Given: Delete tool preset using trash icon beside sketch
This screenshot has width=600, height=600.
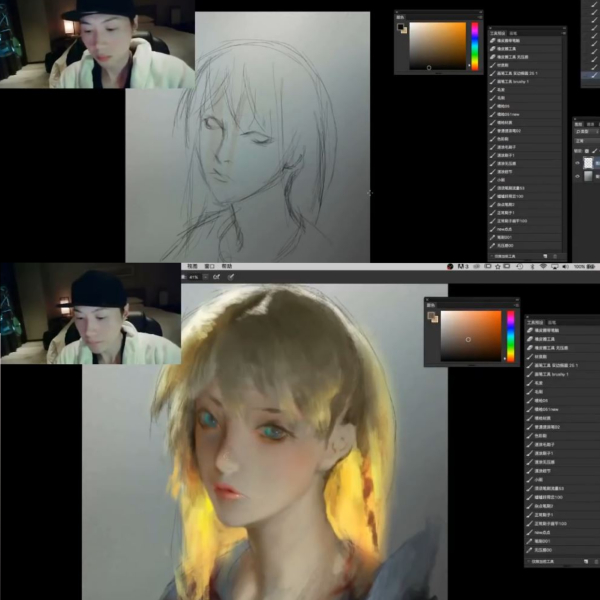Looking at the screenshot, I should (x=555, y=256).
